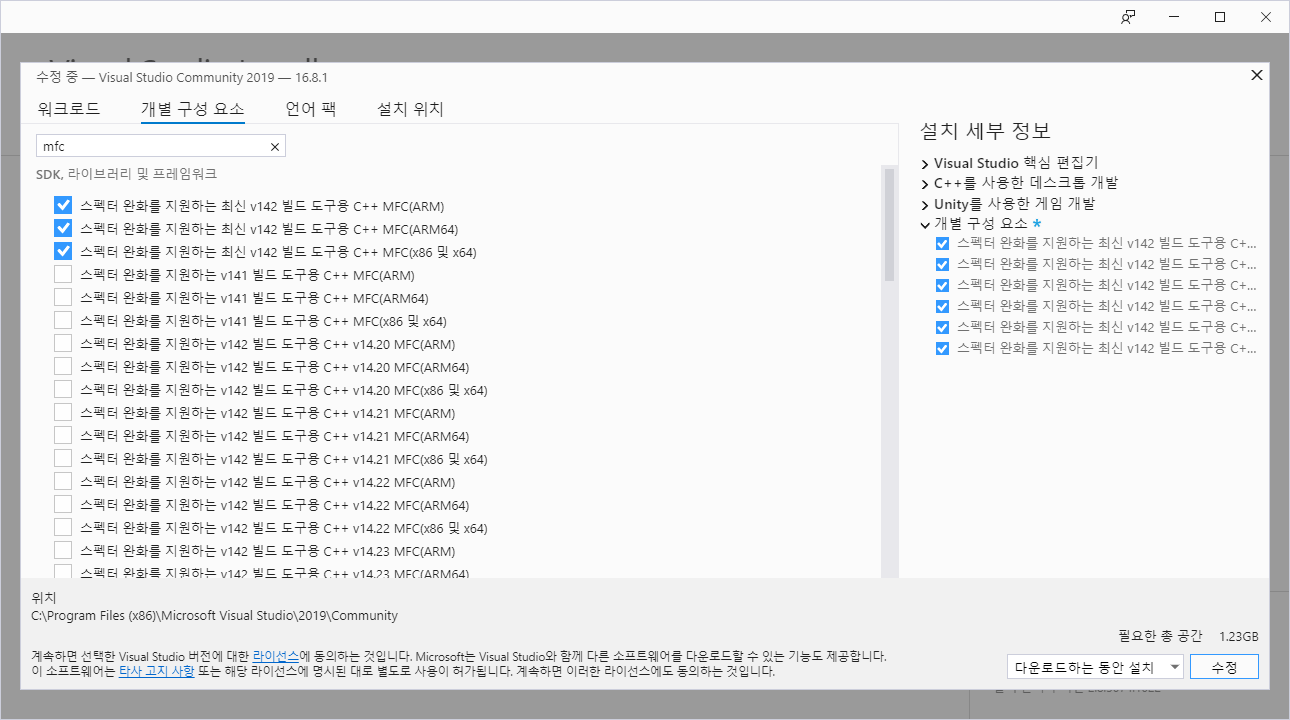The image size is (1290, 720).
Task: Enable v142 C++ v14.20 MFC(ARM) checkbox
Action: click(x=63, y=344)
